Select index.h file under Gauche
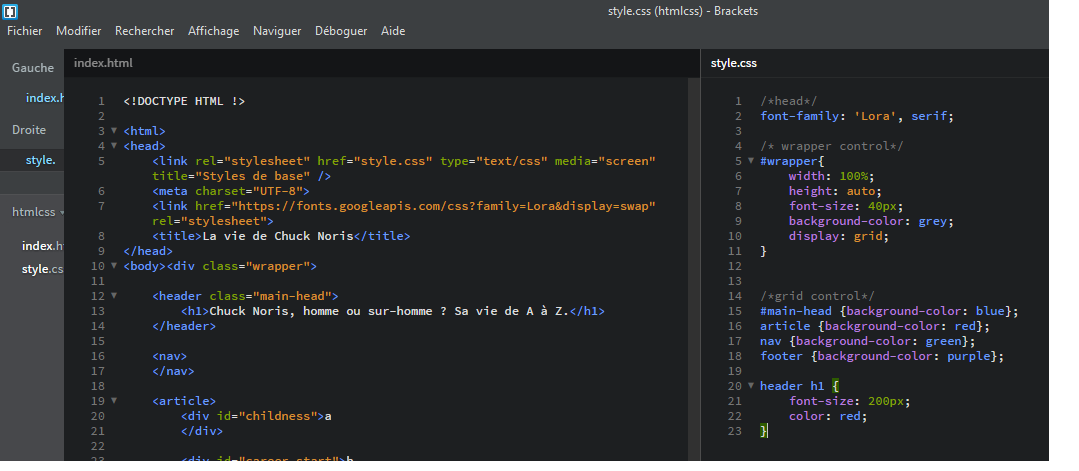 tap(44, 98)
